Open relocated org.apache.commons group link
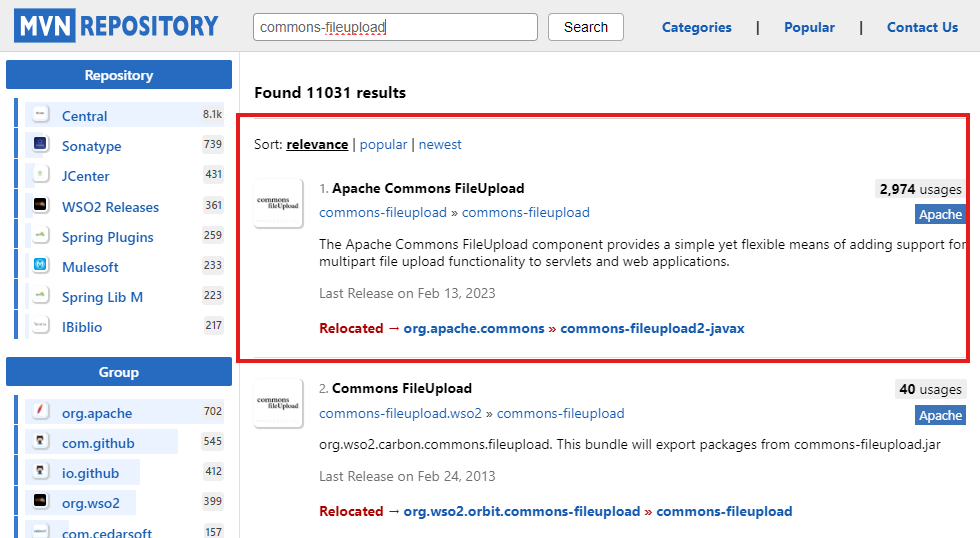Viewport: 980px width, 538px height. coord(474,328)
